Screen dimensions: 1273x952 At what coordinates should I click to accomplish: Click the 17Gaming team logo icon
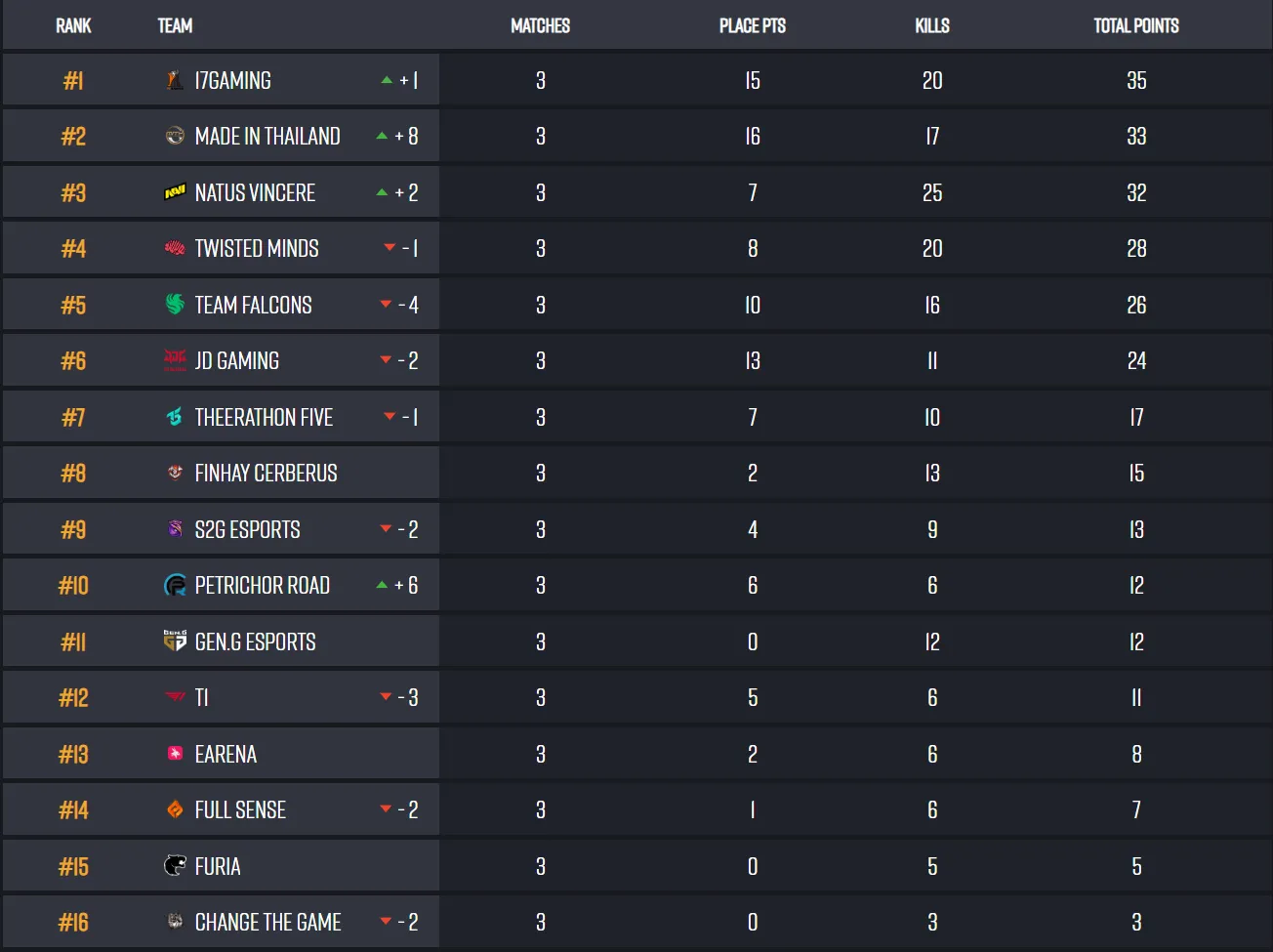[x=175, y=81]
